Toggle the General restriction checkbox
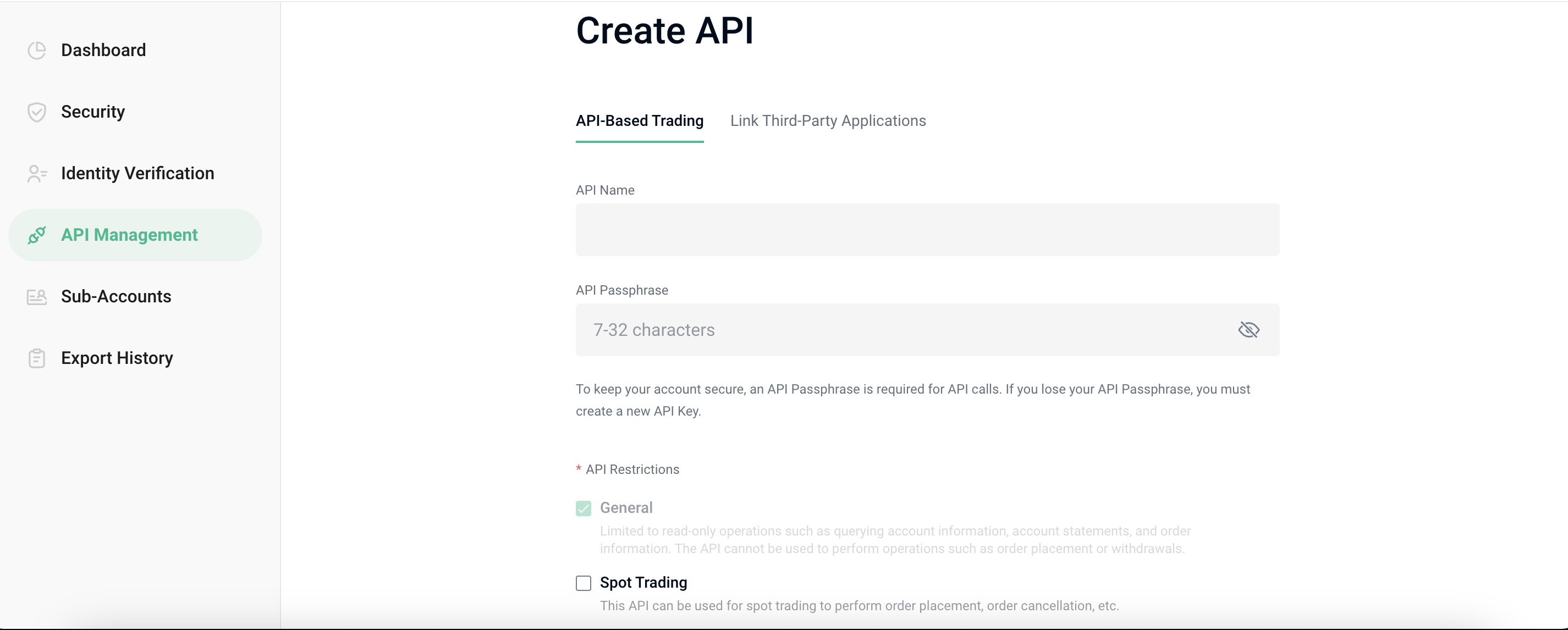This screenshot has height=630, width=1568. point(584,509)
